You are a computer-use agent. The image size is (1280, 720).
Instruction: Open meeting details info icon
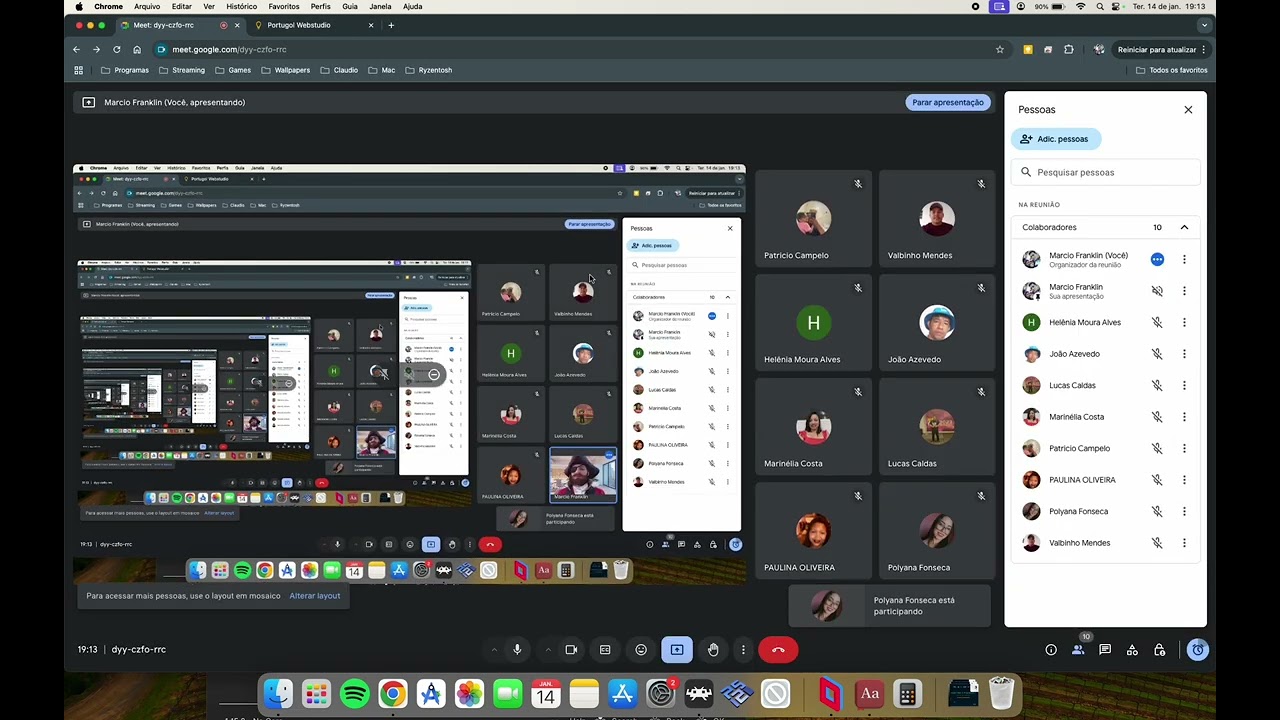(x=1051, y=650)
